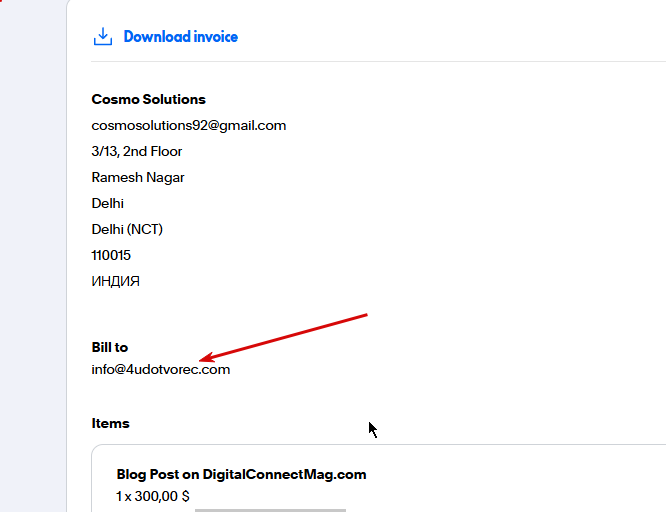Click the red arrow annotation tip
The height and width of the screenshot is (512, 666).
point(202,359)
